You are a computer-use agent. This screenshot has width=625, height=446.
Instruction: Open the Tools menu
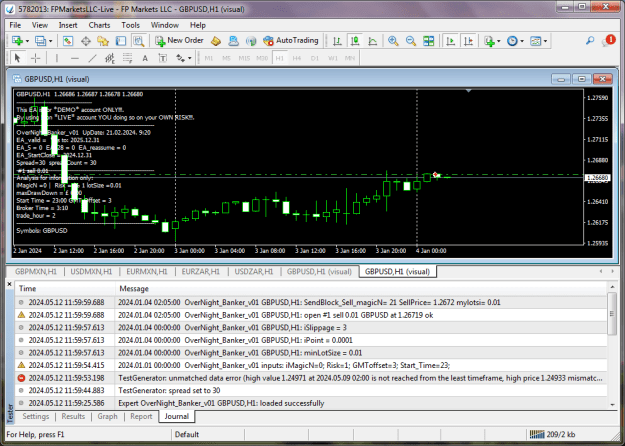point(130,25)
